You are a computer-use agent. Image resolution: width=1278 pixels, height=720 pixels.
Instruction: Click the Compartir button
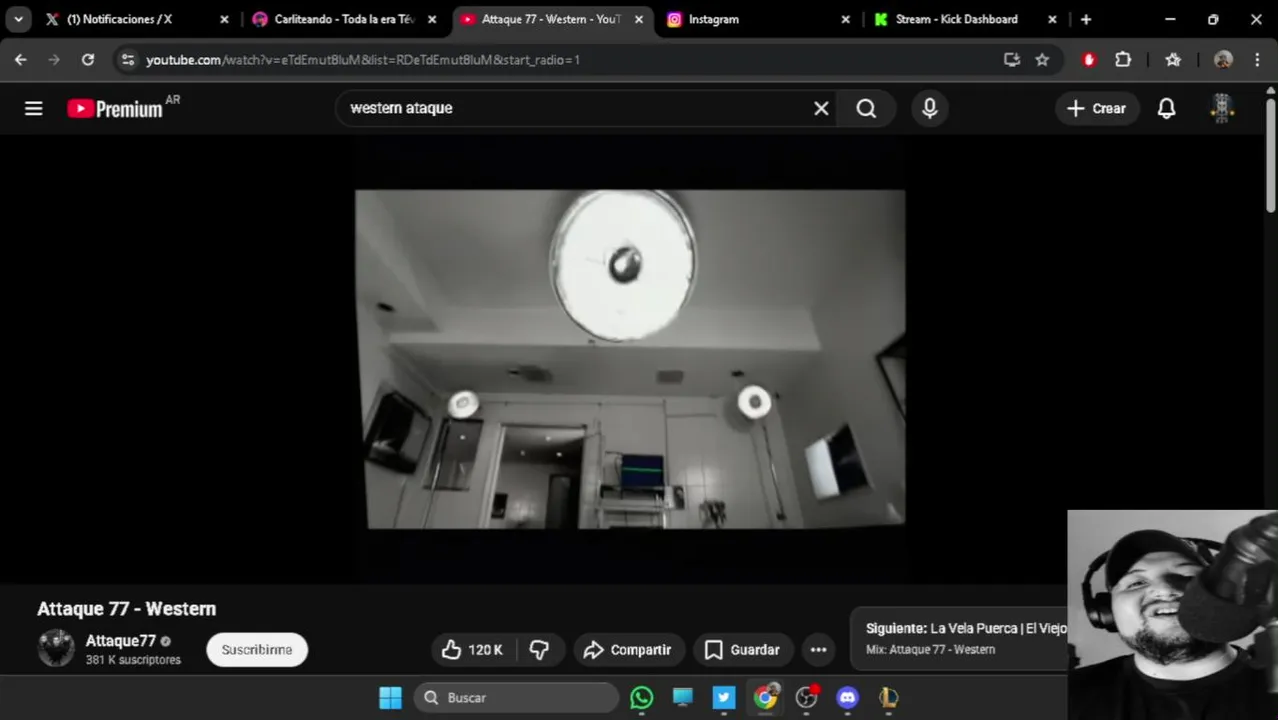pyautogui.click(x=628, y=650)
